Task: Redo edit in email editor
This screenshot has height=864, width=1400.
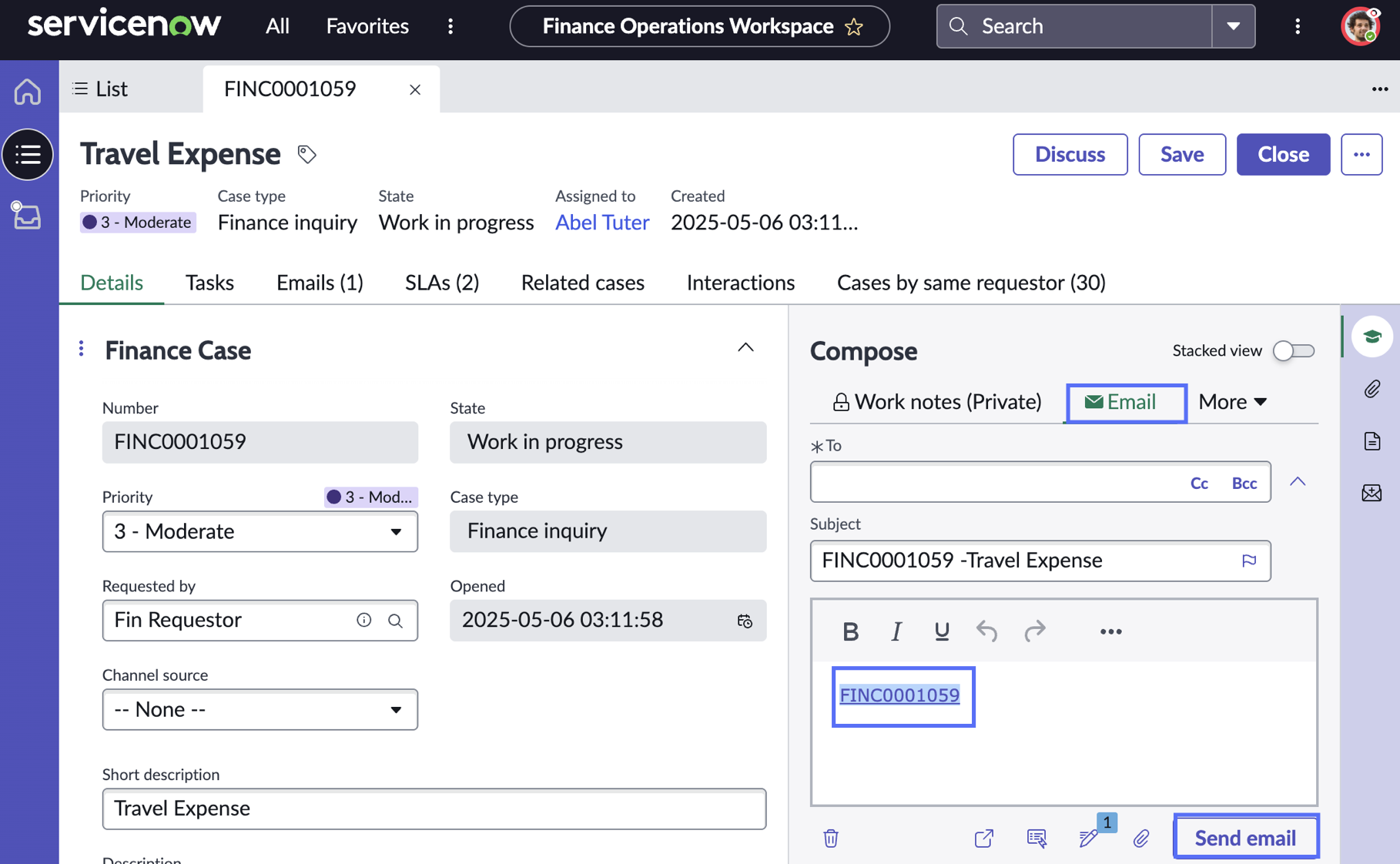Action: click(1034, 631)
